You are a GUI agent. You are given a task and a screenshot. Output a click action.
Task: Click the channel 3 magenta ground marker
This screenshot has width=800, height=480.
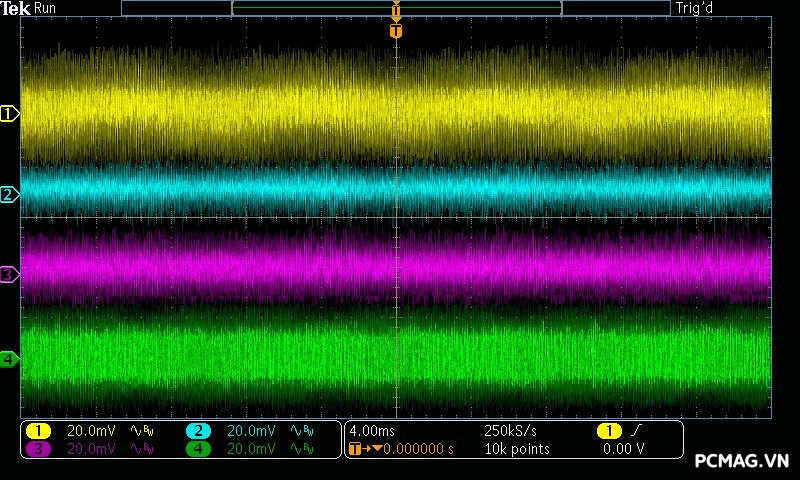(10, 273)
